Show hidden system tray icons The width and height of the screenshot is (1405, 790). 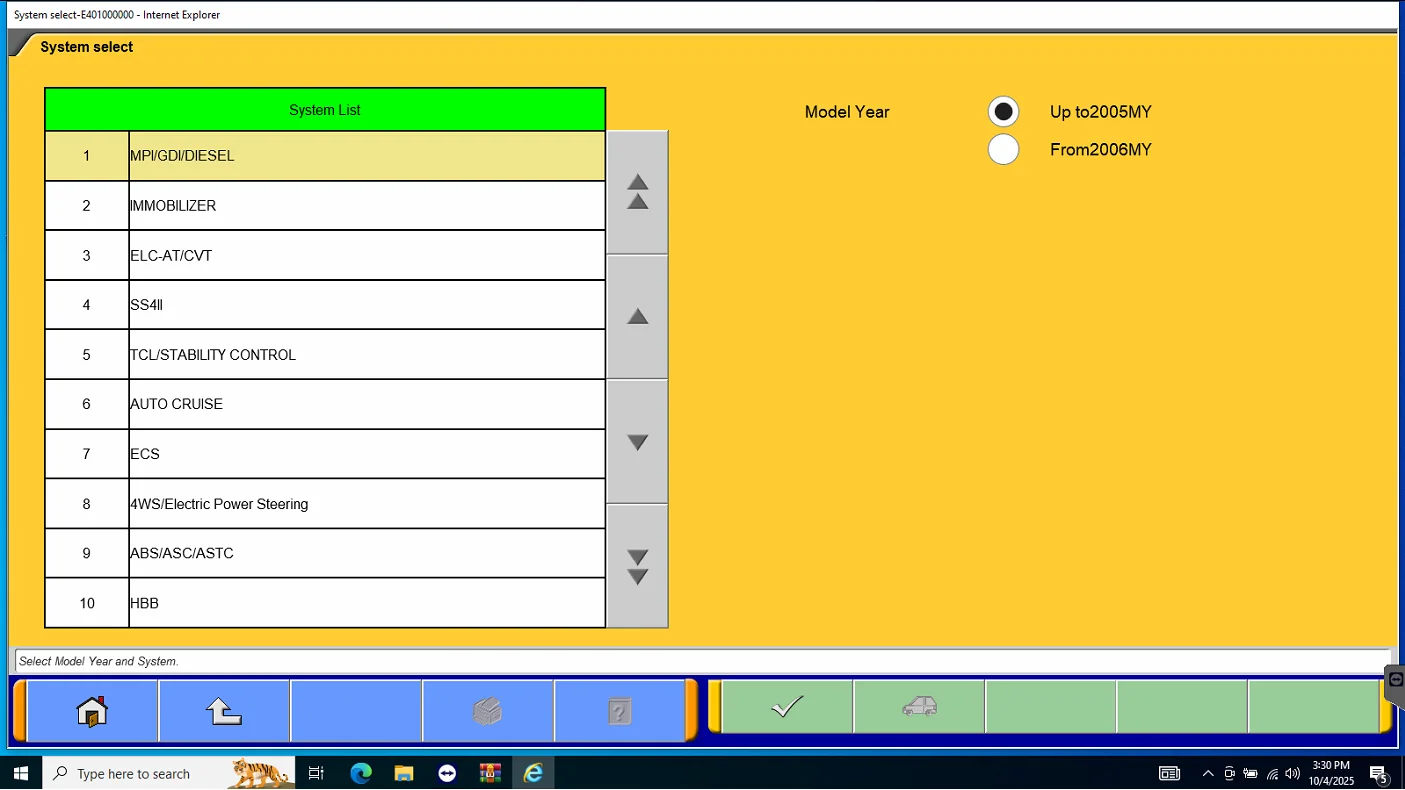[1208, 773]
